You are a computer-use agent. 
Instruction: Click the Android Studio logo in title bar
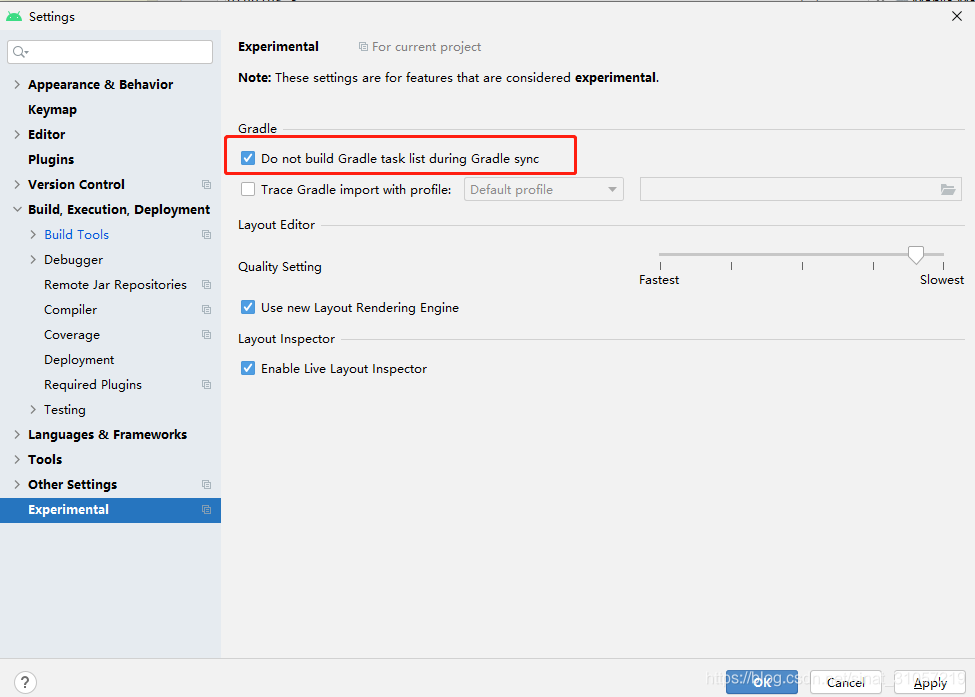pyautogui.click(x=14, y=16)
